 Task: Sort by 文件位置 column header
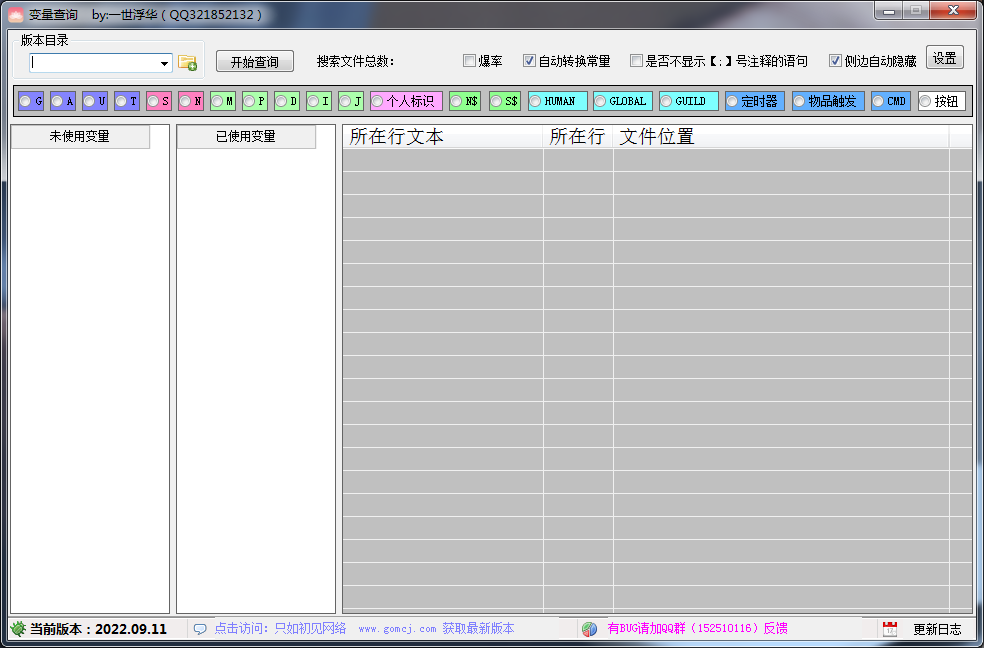[x=781, y=137]
